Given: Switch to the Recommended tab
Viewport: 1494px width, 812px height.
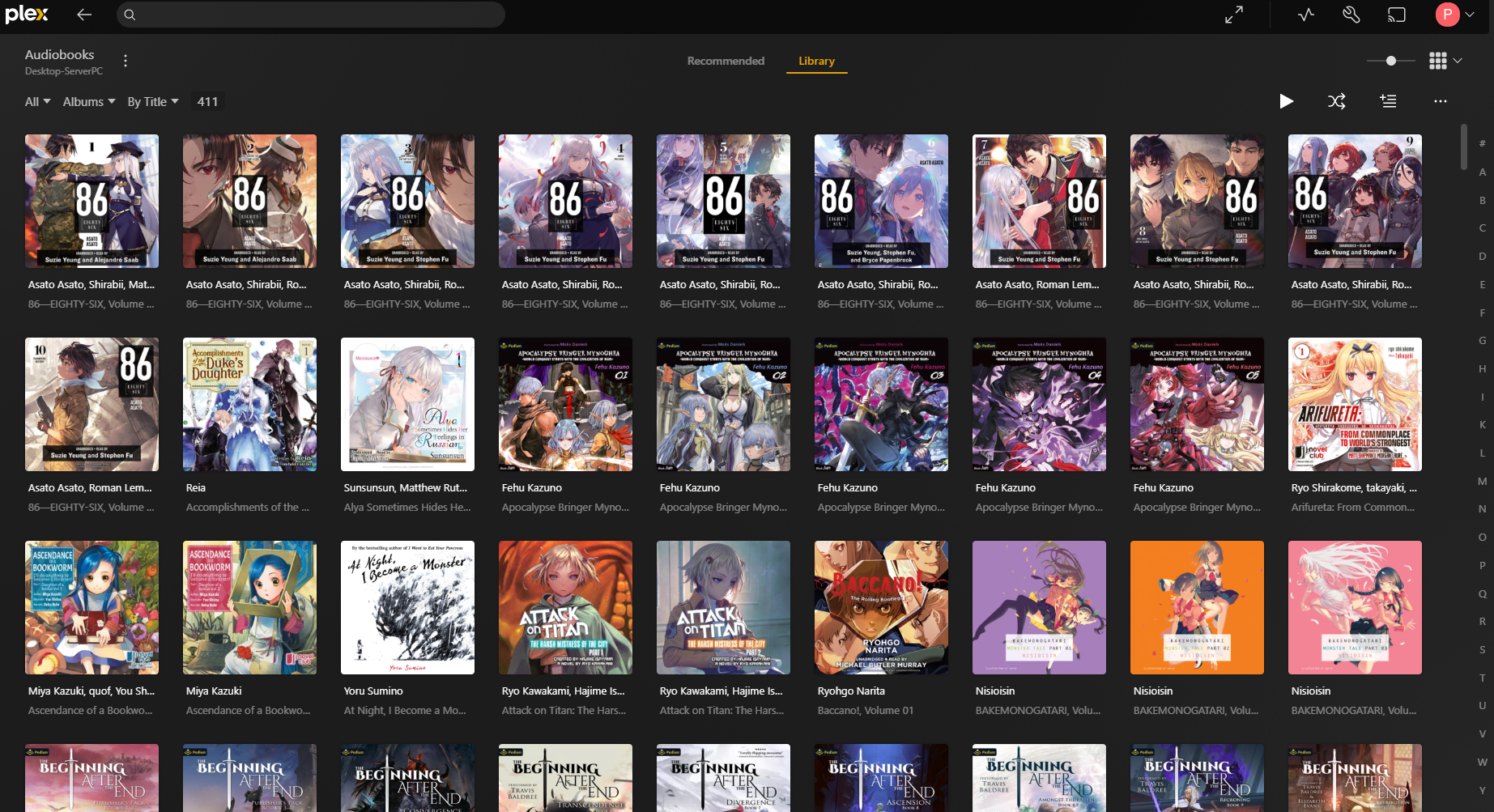Looking at the screenshot, I should coord(726,61).
